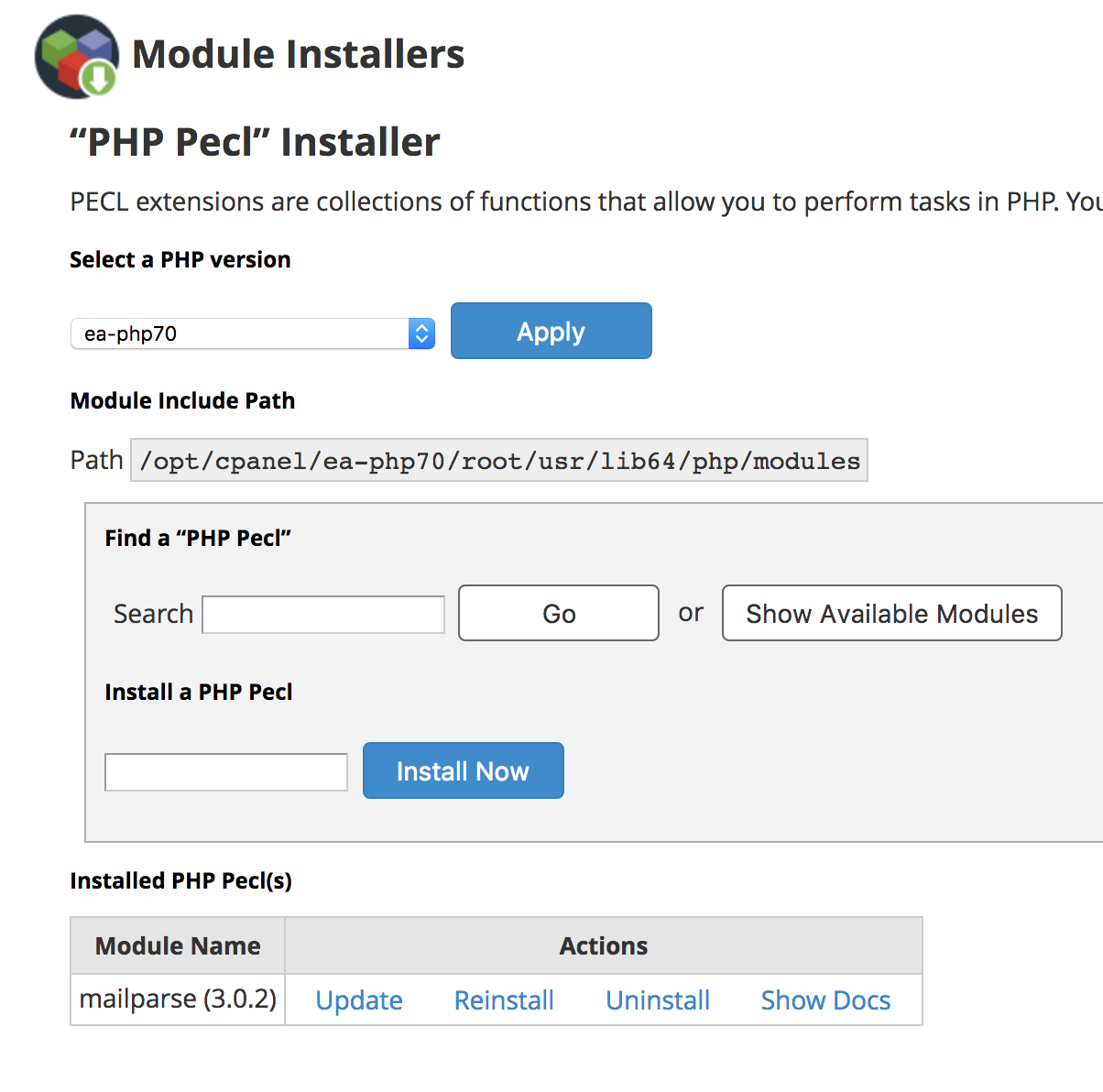This screenshot has width=1103, height=1092.
Task: Click the blue arrows on the version selector
Action: point(421,333)
